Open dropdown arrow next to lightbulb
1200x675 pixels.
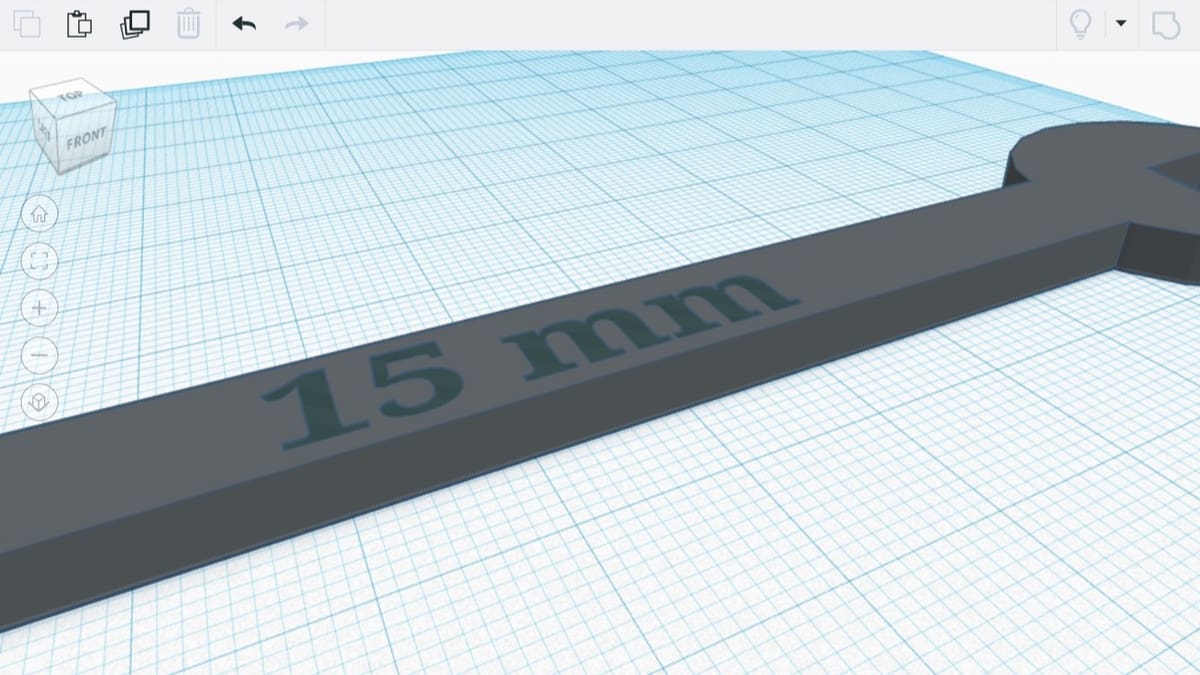[x=1121, y=23]
